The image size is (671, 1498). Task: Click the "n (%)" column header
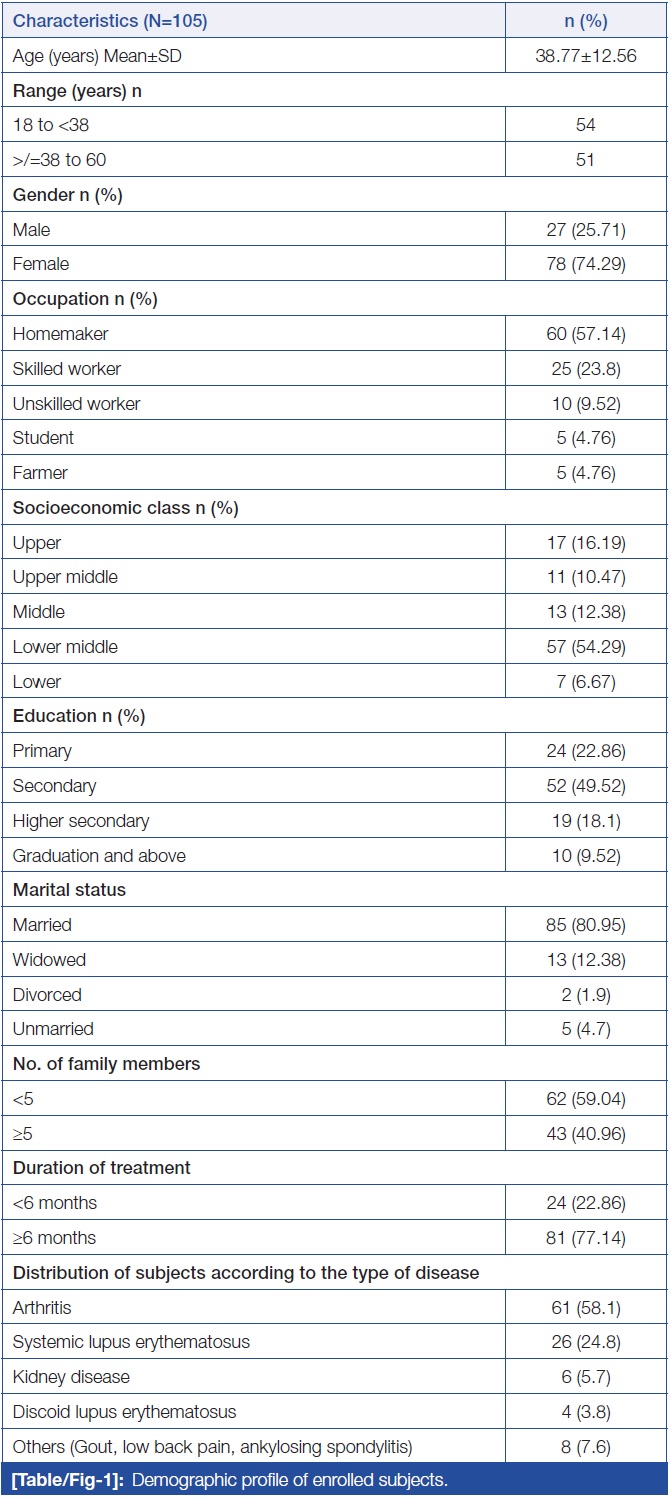click(x=585, y=21)
